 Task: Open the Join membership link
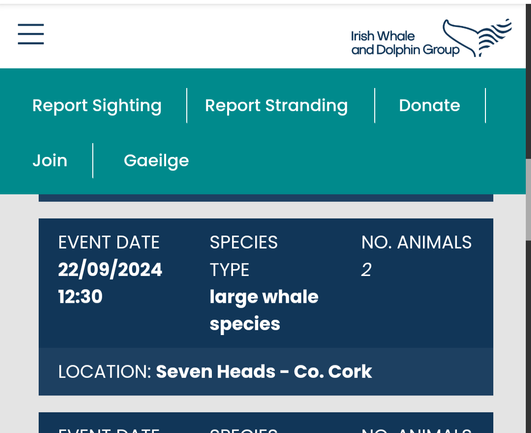point(50,160)
